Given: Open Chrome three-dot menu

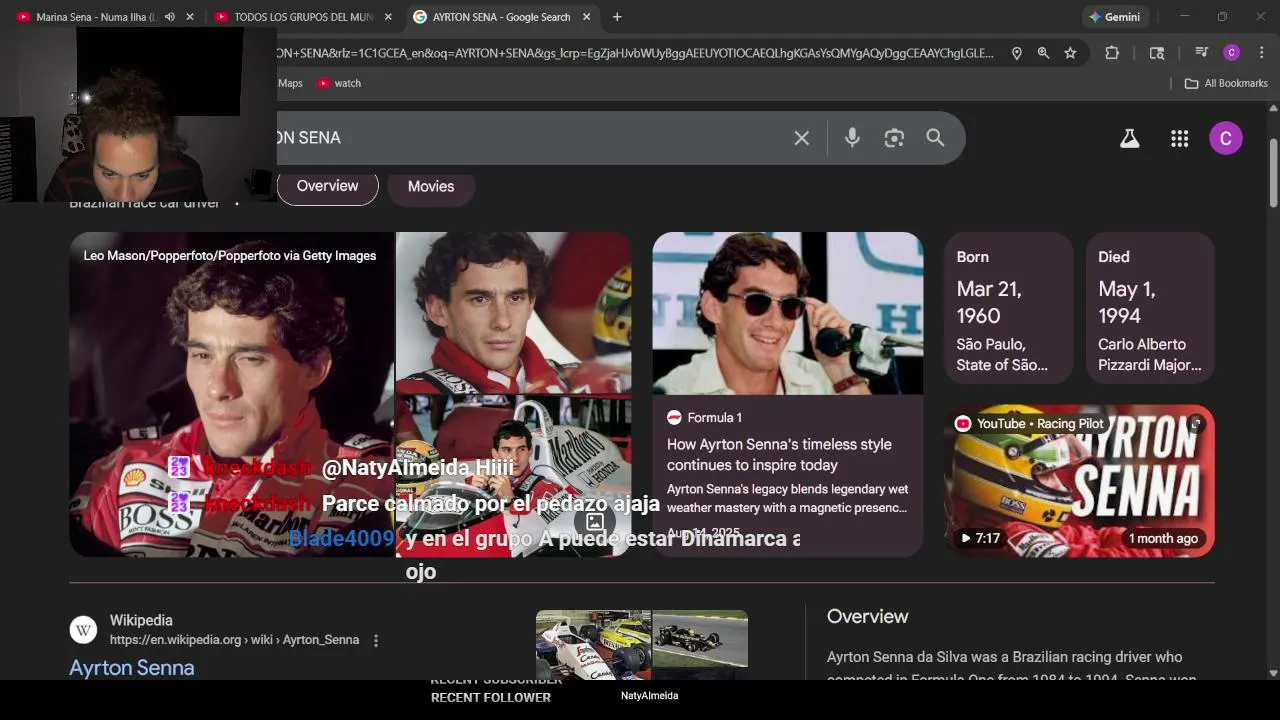Looking at the screenshot, I should (x=1260, y=53).
